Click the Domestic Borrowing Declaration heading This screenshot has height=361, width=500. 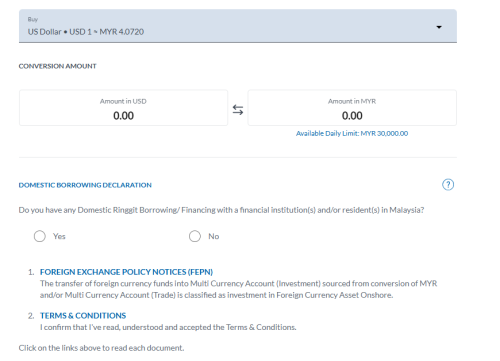[x=85, y=185]
